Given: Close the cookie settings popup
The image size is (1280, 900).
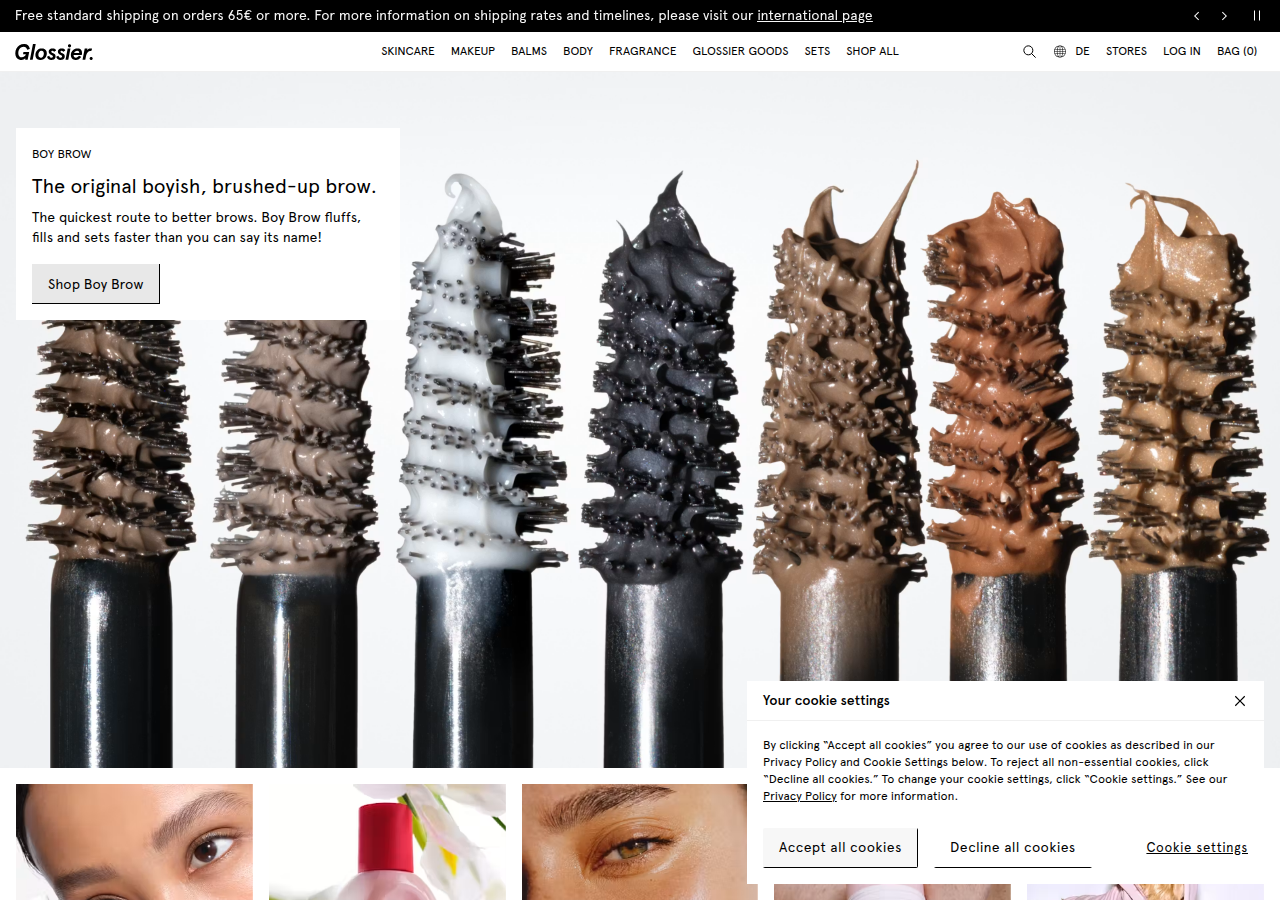Looking at the screenshot, I should pyautogui.click(x=1240, y=701).
